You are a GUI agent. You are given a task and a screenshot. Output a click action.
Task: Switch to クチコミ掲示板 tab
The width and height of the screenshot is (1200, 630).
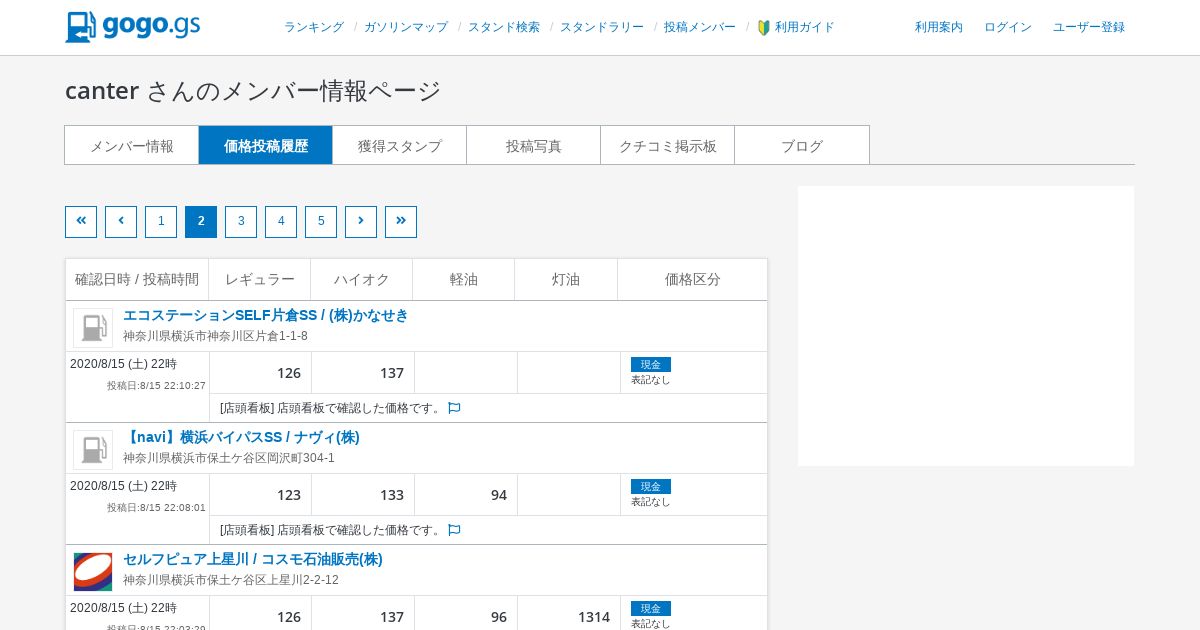668,145
